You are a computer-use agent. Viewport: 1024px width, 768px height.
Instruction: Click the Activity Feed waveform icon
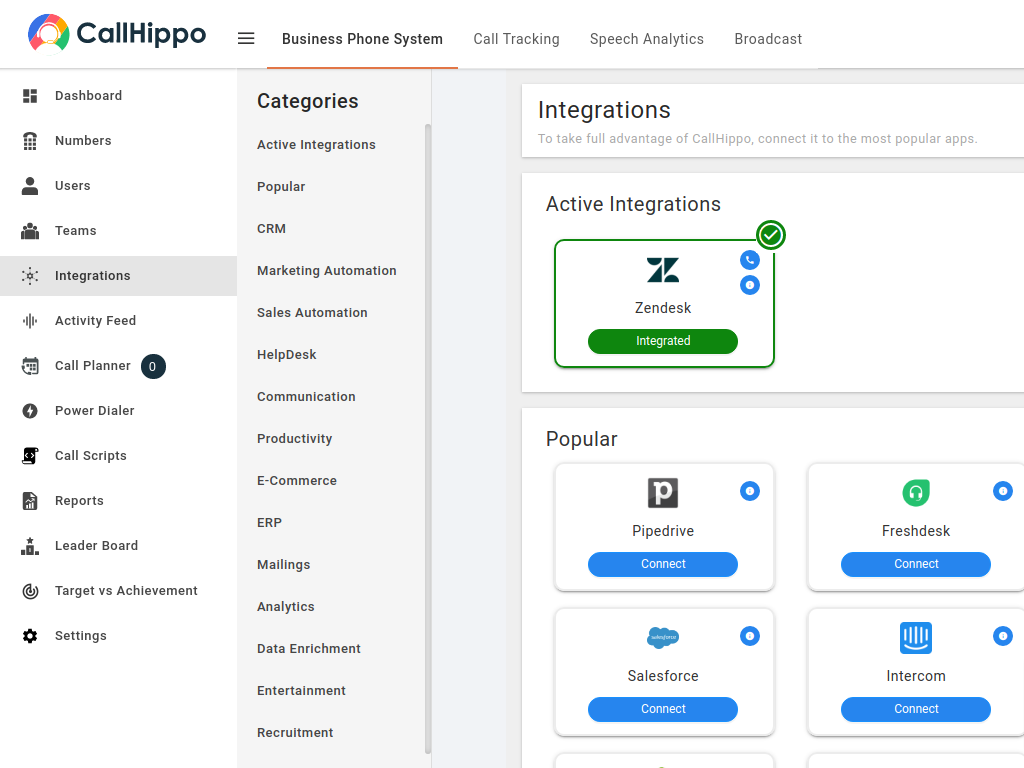(x=30, y=321)
